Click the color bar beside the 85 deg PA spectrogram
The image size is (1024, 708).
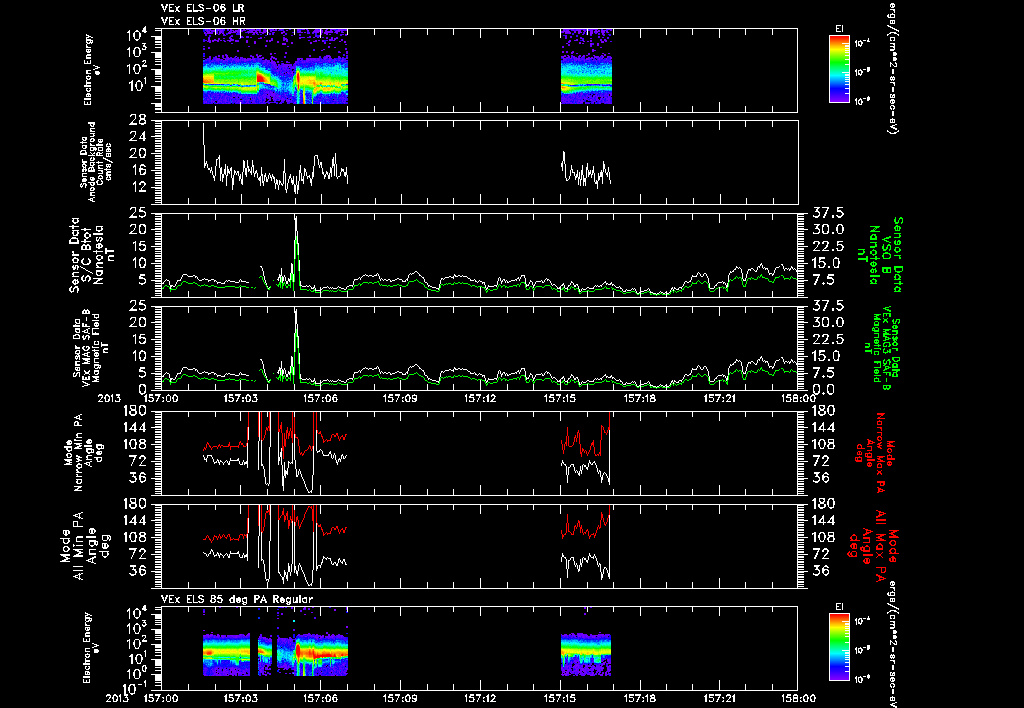coord(839,647)
